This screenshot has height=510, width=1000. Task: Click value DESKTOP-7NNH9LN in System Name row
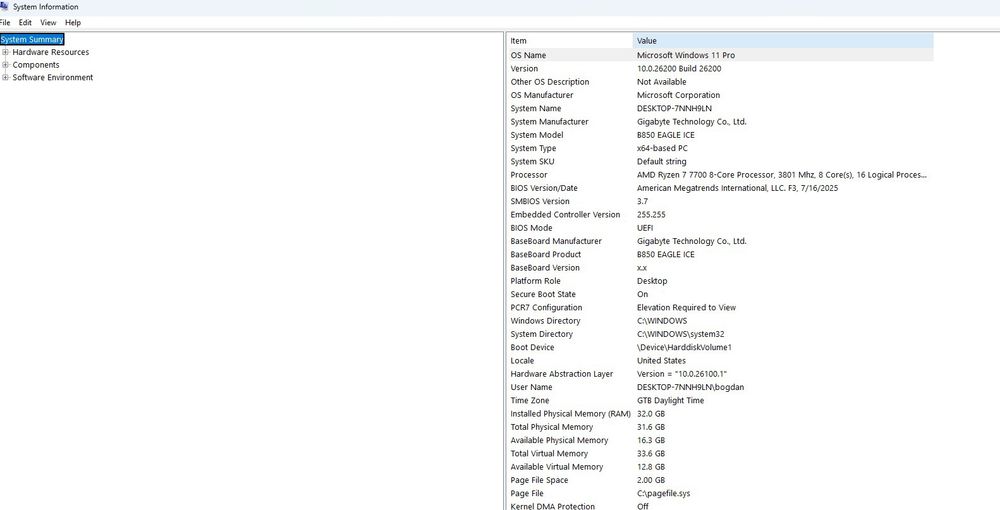674,108
